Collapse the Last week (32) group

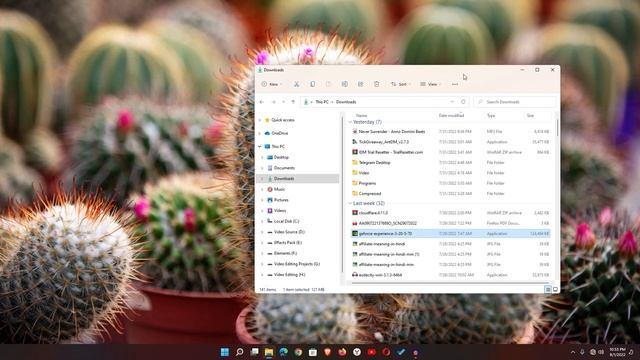pyautogui.click(x=350, y=203)
